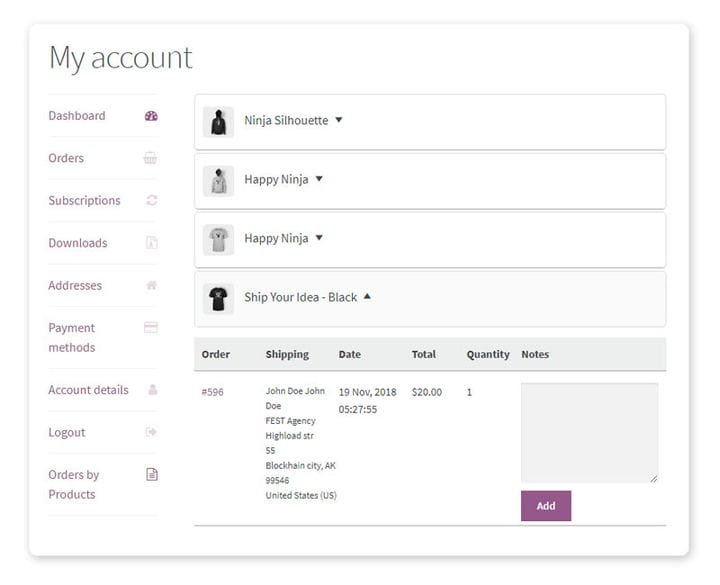Click the Logout arrow icon

(151, 432)
